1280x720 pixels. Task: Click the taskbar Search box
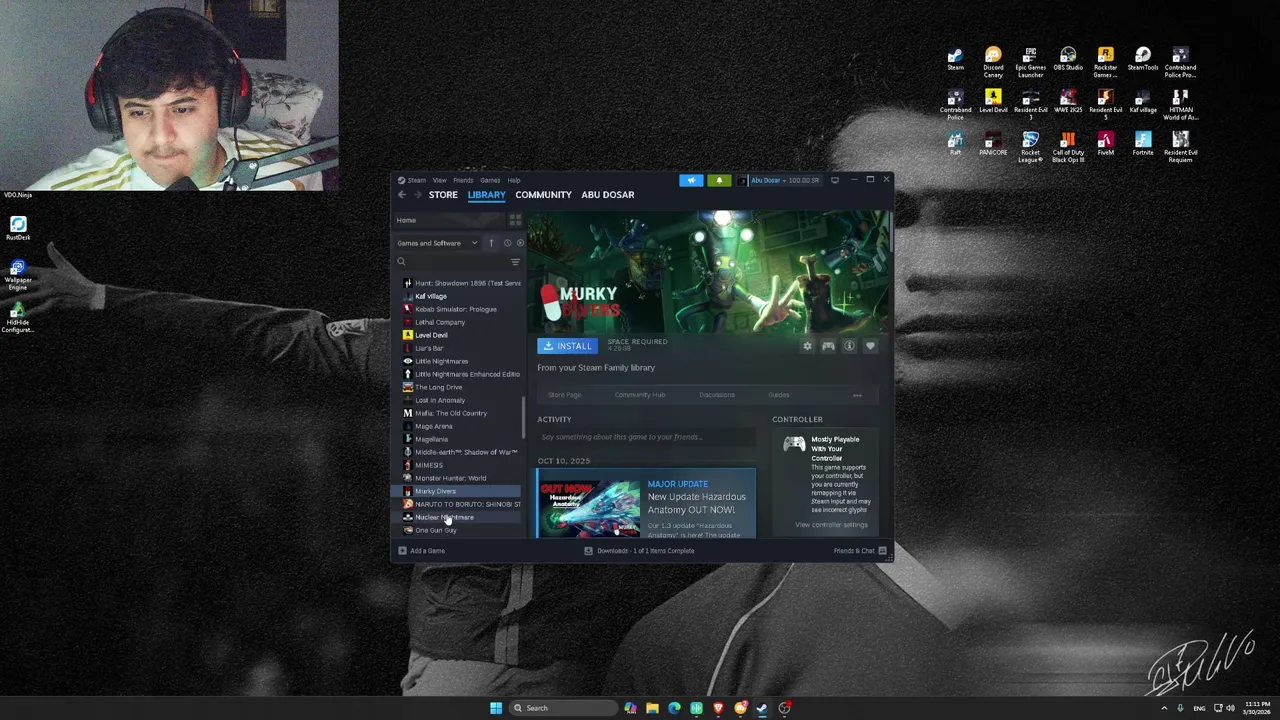click(562, 708)
